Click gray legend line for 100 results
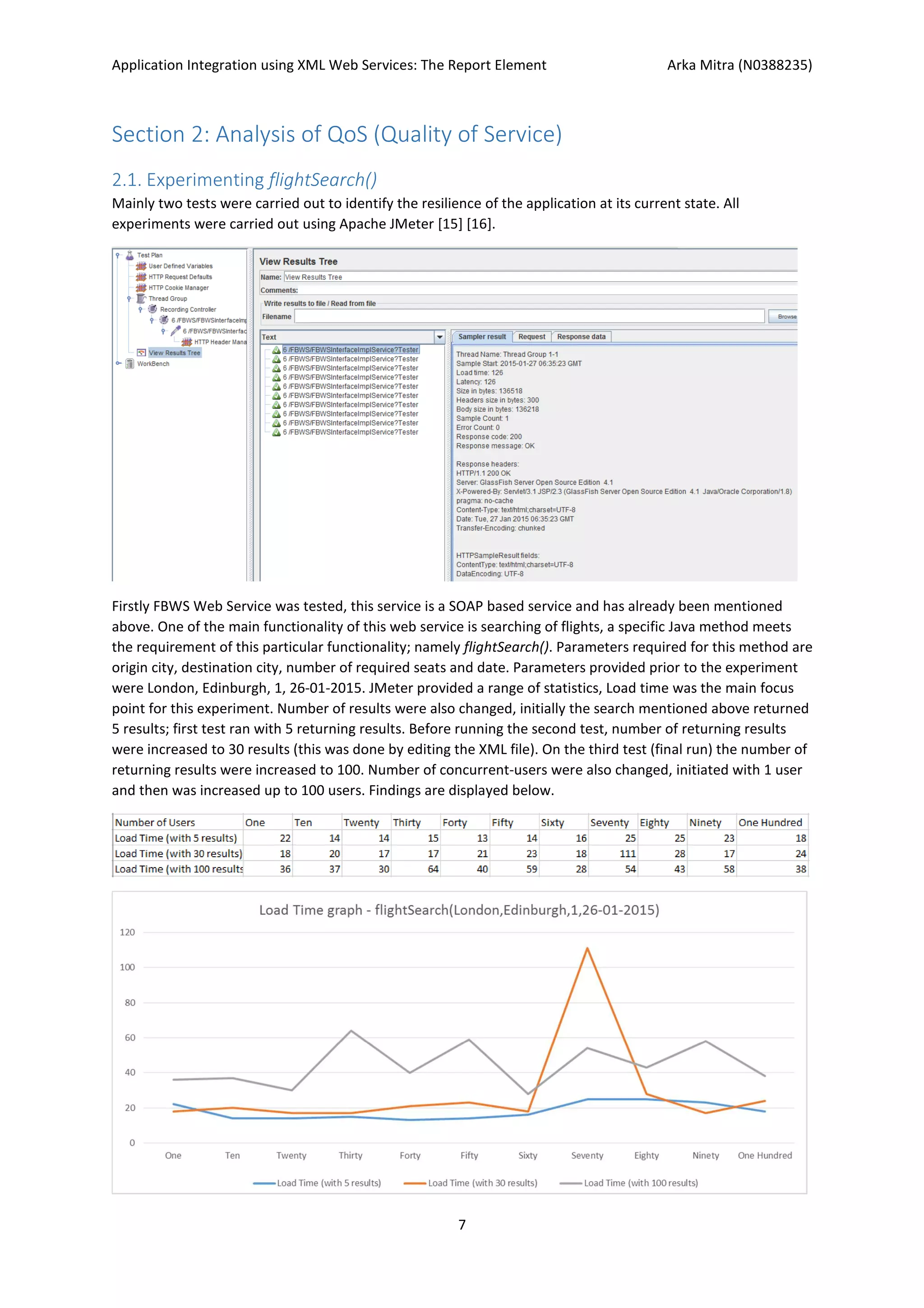924x1308 pixels. tap(571, 1183)
